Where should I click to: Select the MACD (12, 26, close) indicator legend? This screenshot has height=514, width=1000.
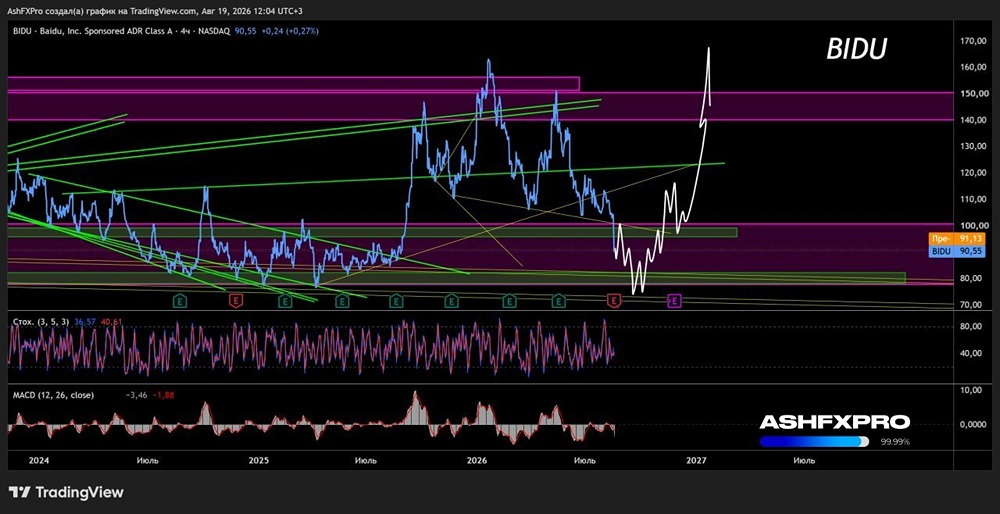coord(53,395)
